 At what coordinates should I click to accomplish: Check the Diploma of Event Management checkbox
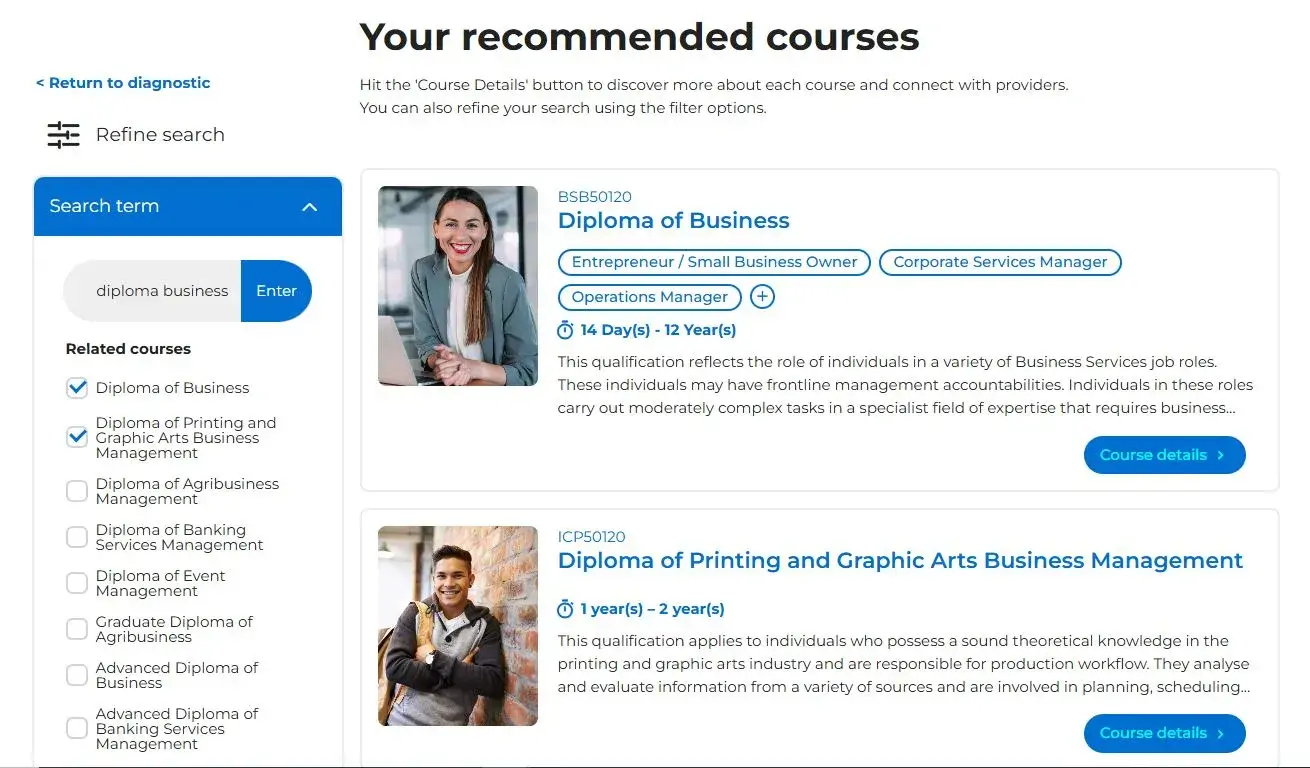click(x=76, y=582)
